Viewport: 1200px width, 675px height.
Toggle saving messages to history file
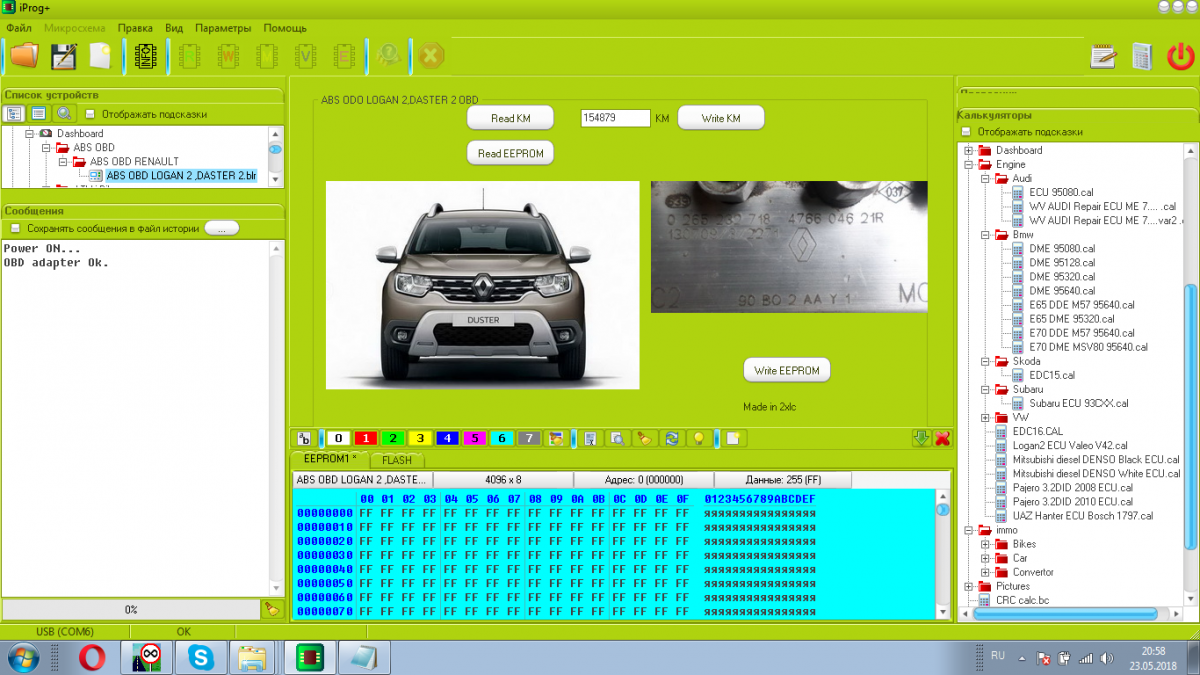15,228
